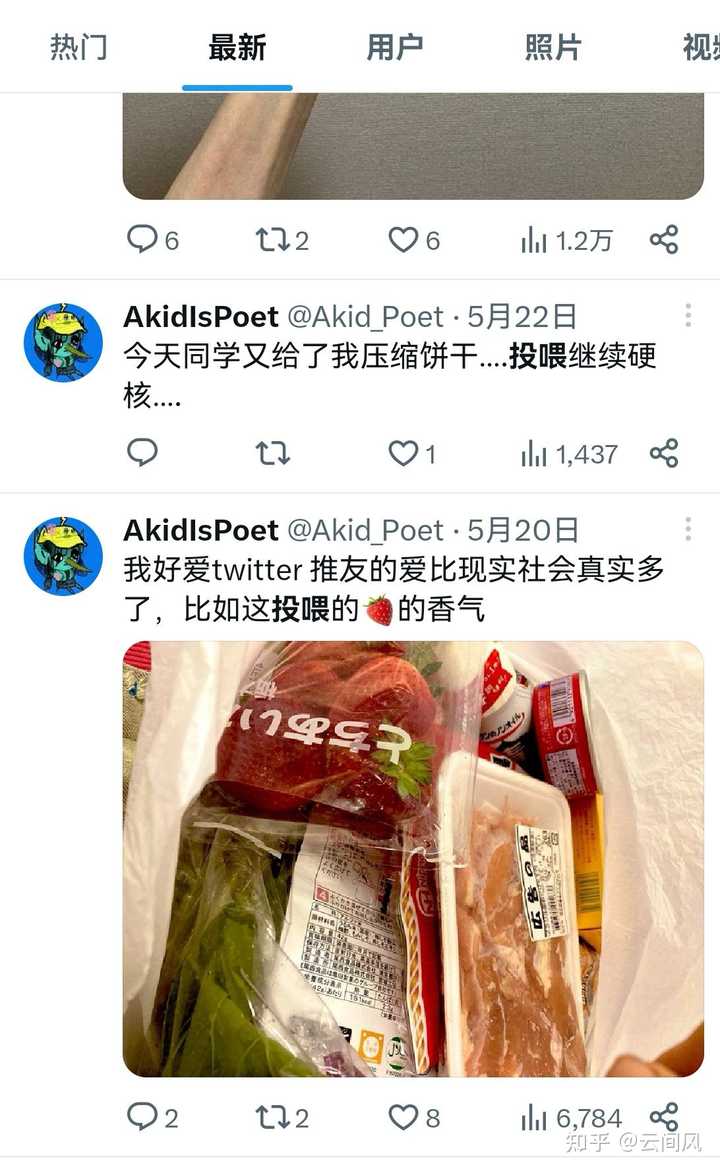Open more options for May 20 tweet
720x1173 pixels.
coord(688,529)
